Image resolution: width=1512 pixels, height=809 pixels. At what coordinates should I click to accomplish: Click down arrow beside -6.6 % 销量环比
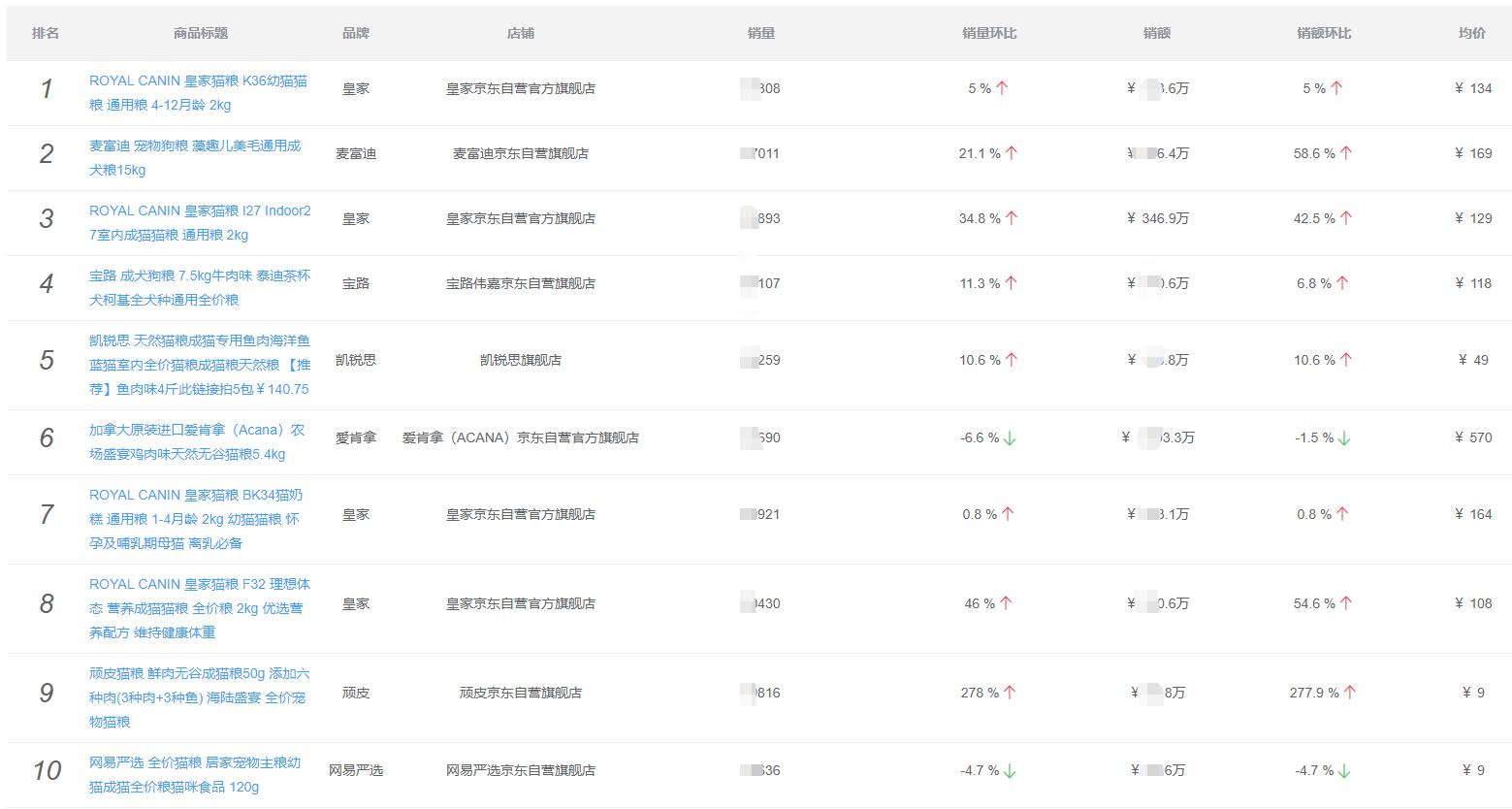pyautogui.click(x=1010, y=438)
